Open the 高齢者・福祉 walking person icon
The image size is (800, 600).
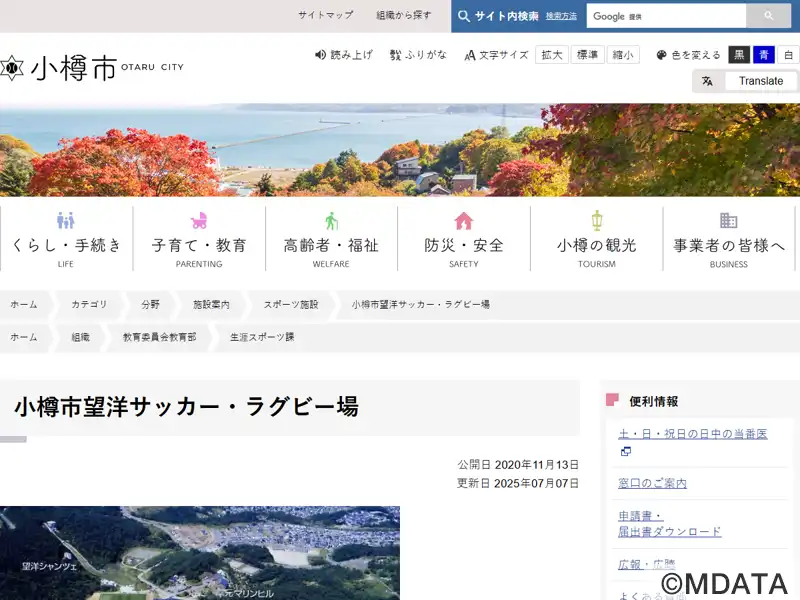click(331, 220)
